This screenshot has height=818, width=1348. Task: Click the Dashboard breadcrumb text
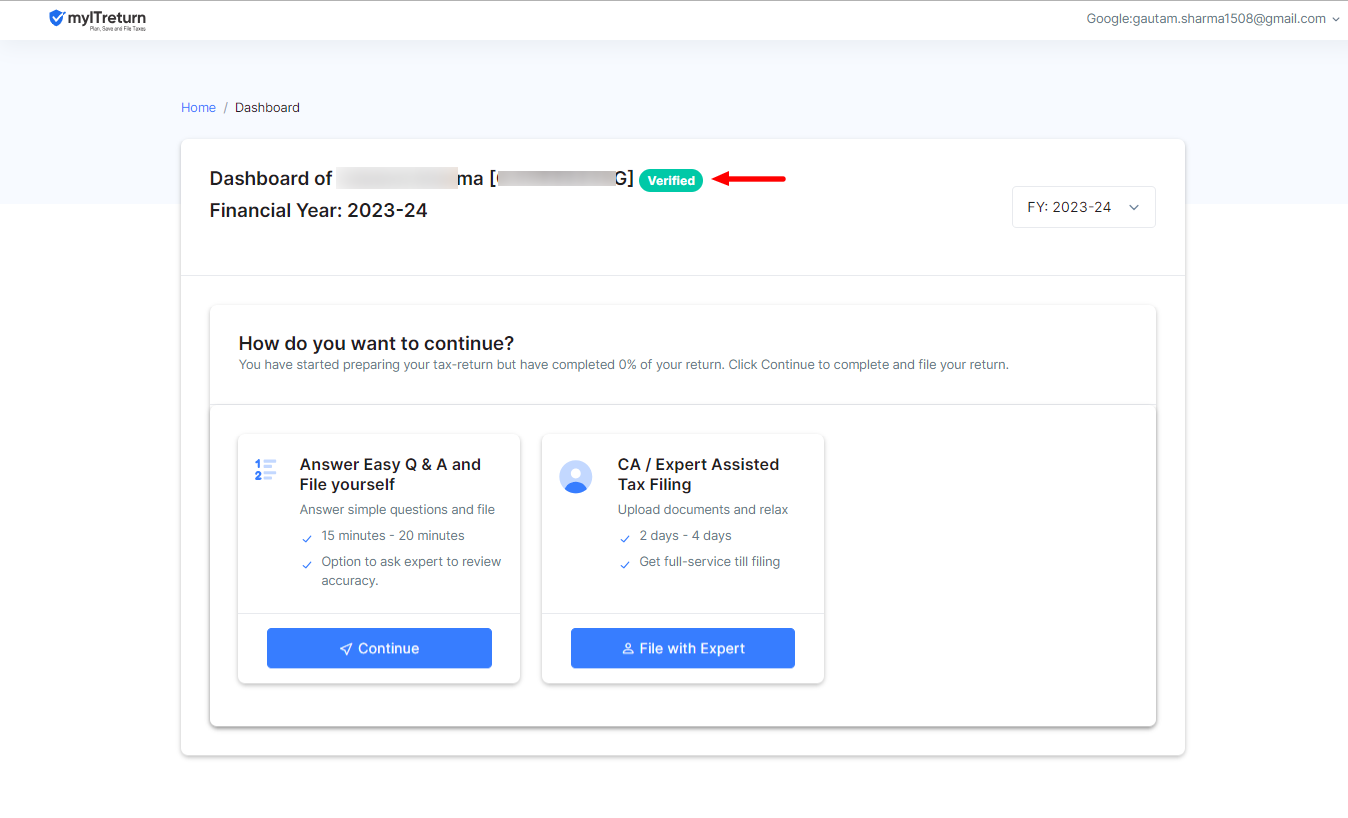(x=267, y=107)
